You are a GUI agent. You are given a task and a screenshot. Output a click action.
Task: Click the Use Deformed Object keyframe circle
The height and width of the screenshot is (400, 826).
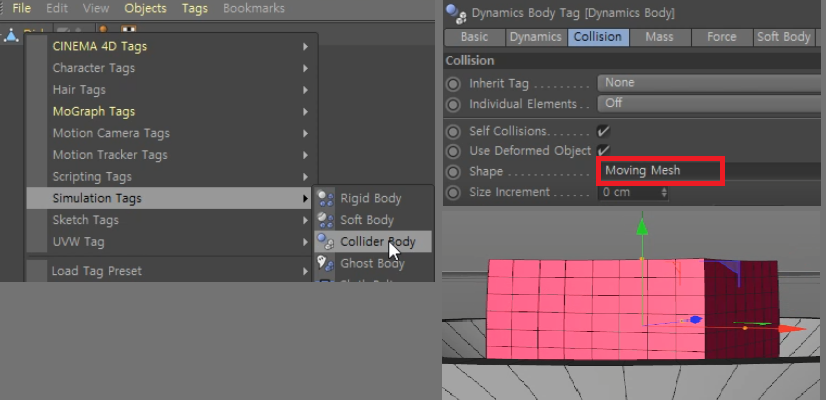click(453, 151)
